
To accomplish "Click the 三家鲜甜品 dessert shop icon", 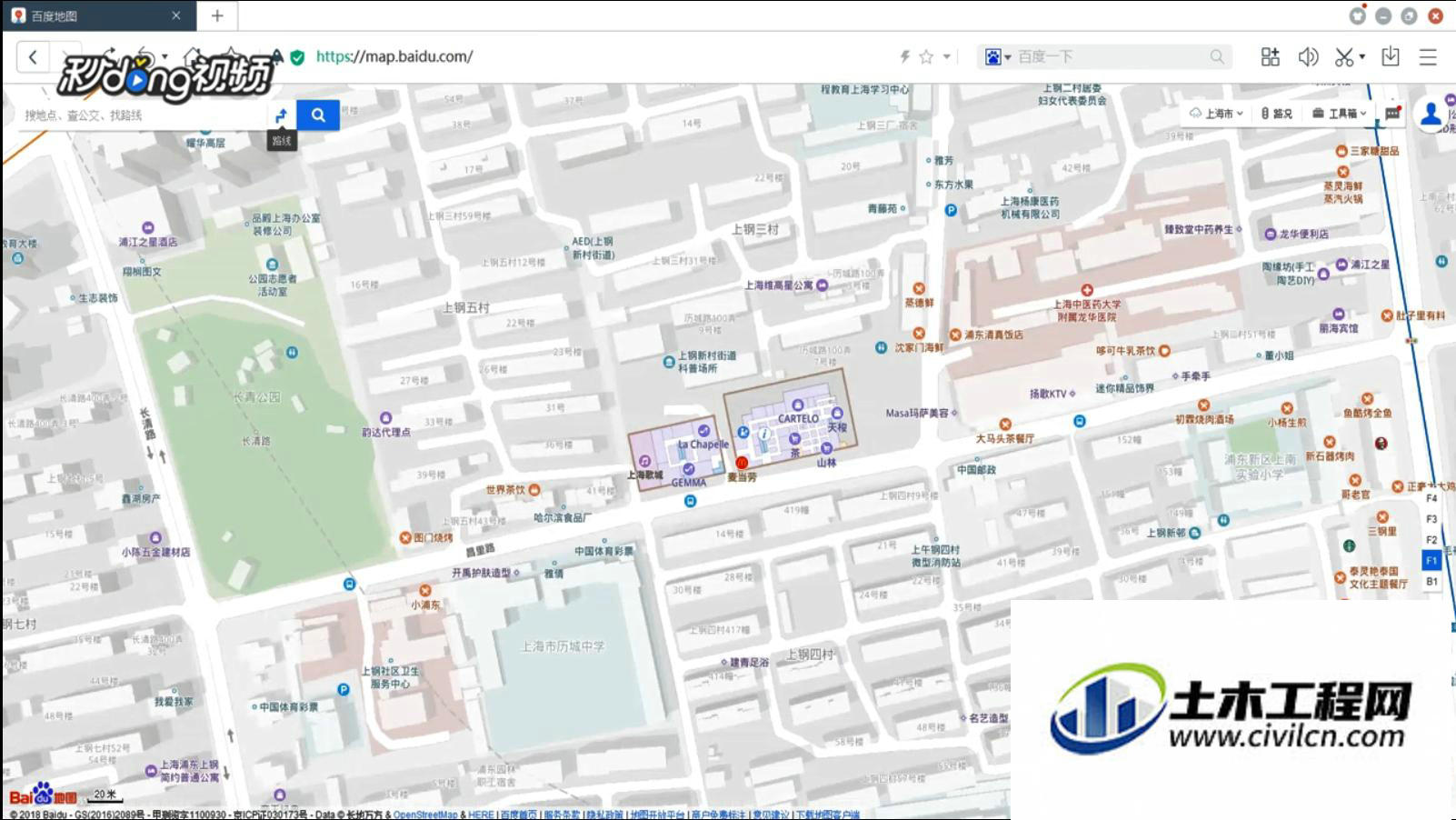I will tap(1341, 151).
